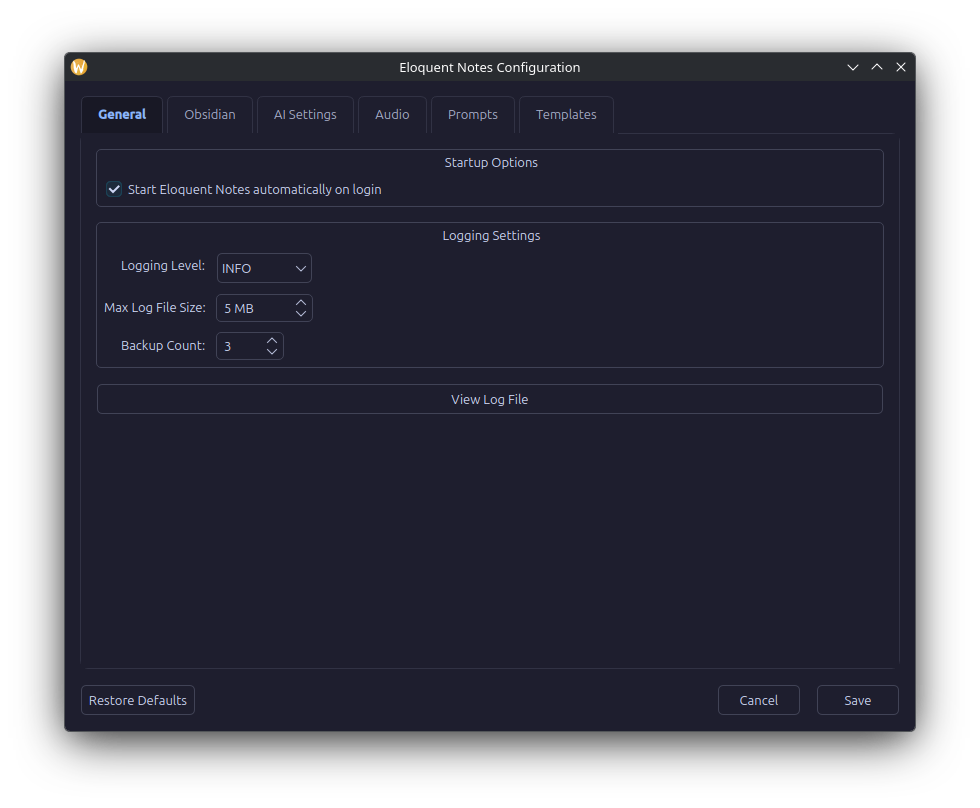Switch to the Audio tab

coord(392,114)
